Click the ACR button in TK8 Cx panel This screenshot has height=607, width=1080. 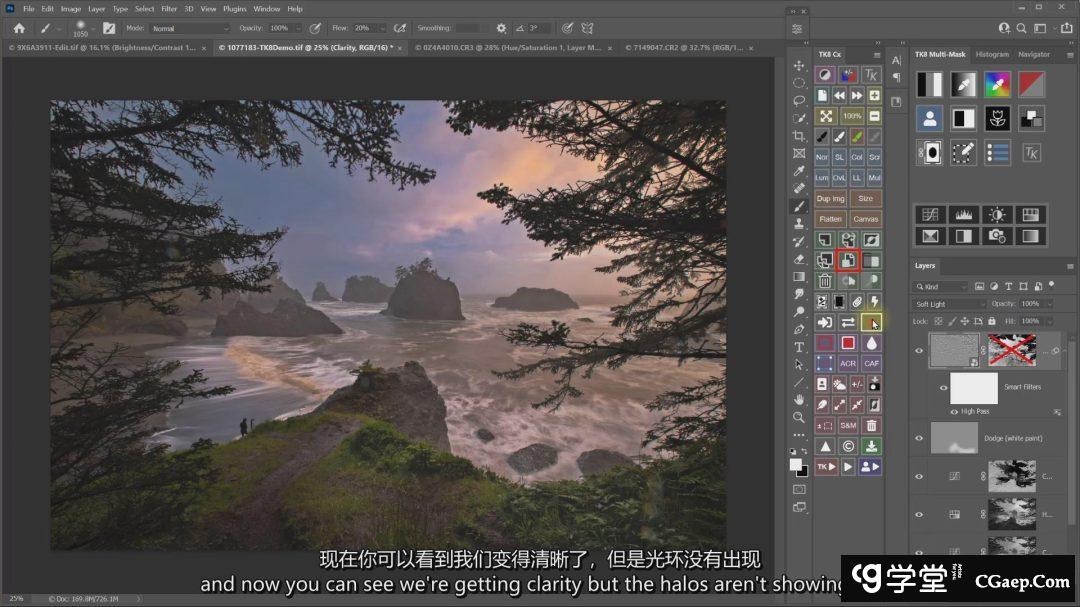pos(848,363)
